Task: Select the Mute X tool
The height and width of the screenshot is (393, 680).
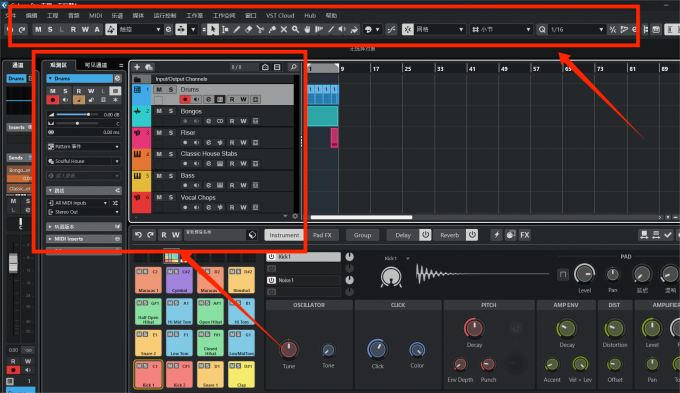Action: pos(284,29)
